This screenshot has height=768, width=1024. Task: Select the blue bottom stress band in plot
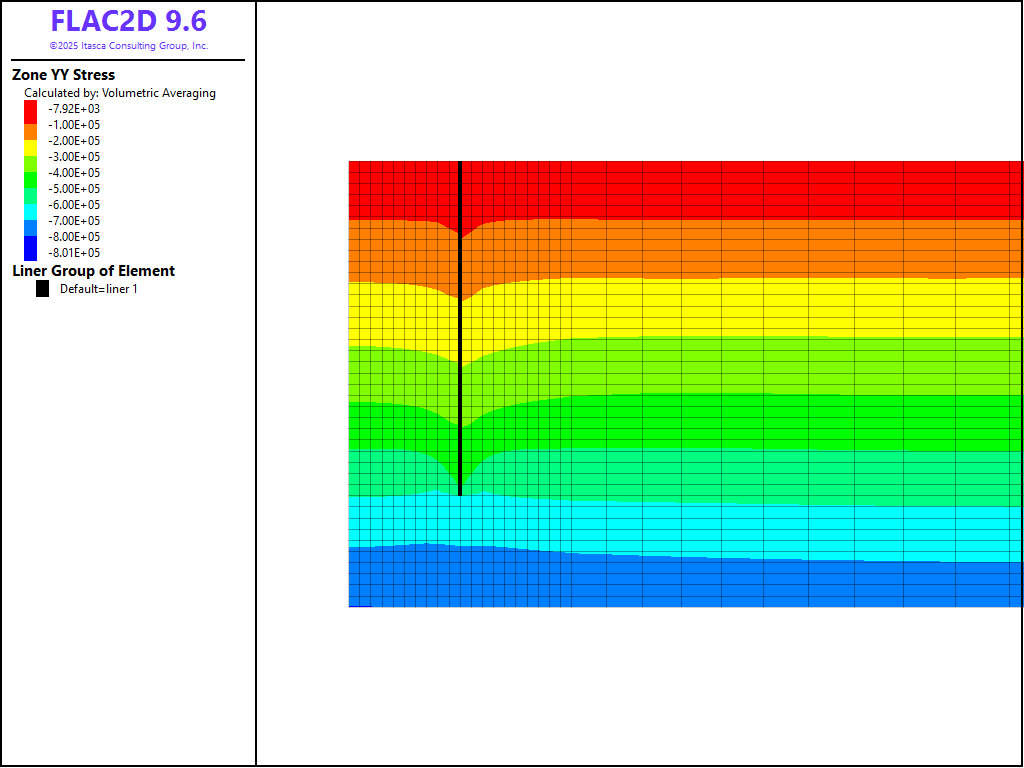[700, 585]
